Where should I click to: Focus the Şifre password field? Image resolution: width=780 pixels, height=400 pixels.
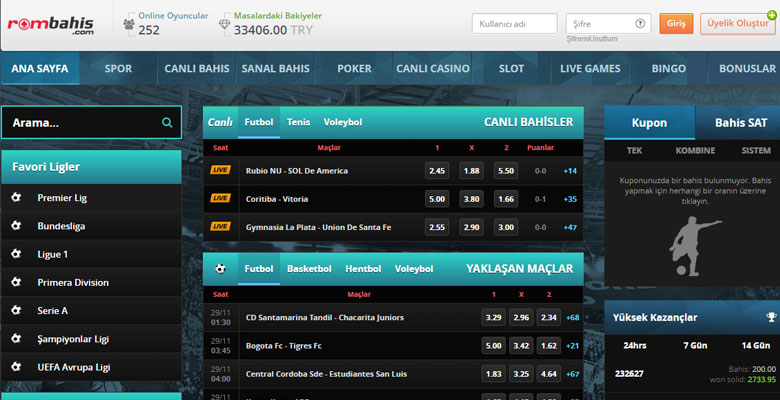click(608, 23)
